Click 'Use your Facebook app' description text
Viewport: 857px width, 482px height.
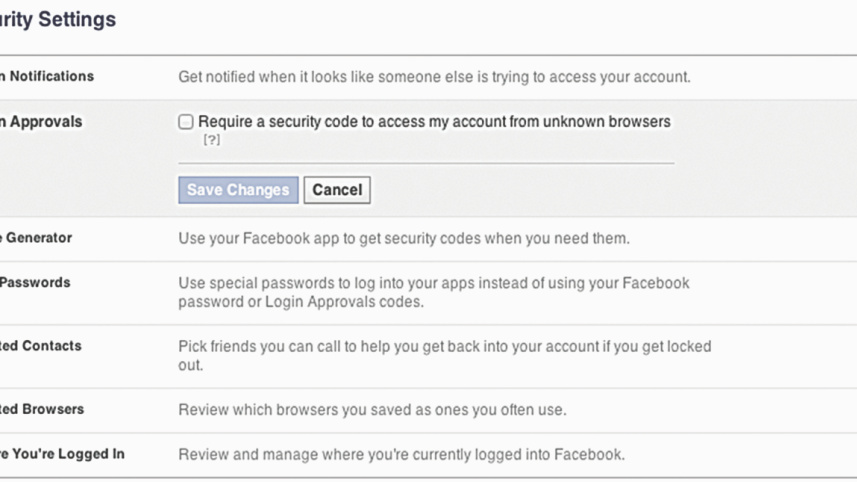pos(403,238)
